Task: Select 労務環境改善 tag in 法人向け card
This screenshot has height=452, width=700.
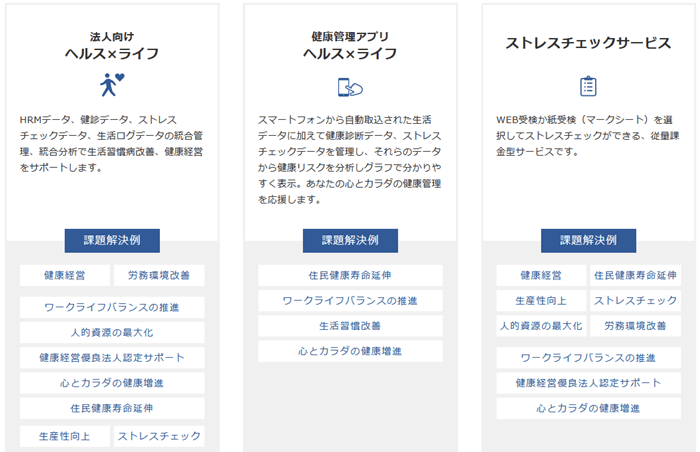Action: pyautogui.click(x=159, y=275)
